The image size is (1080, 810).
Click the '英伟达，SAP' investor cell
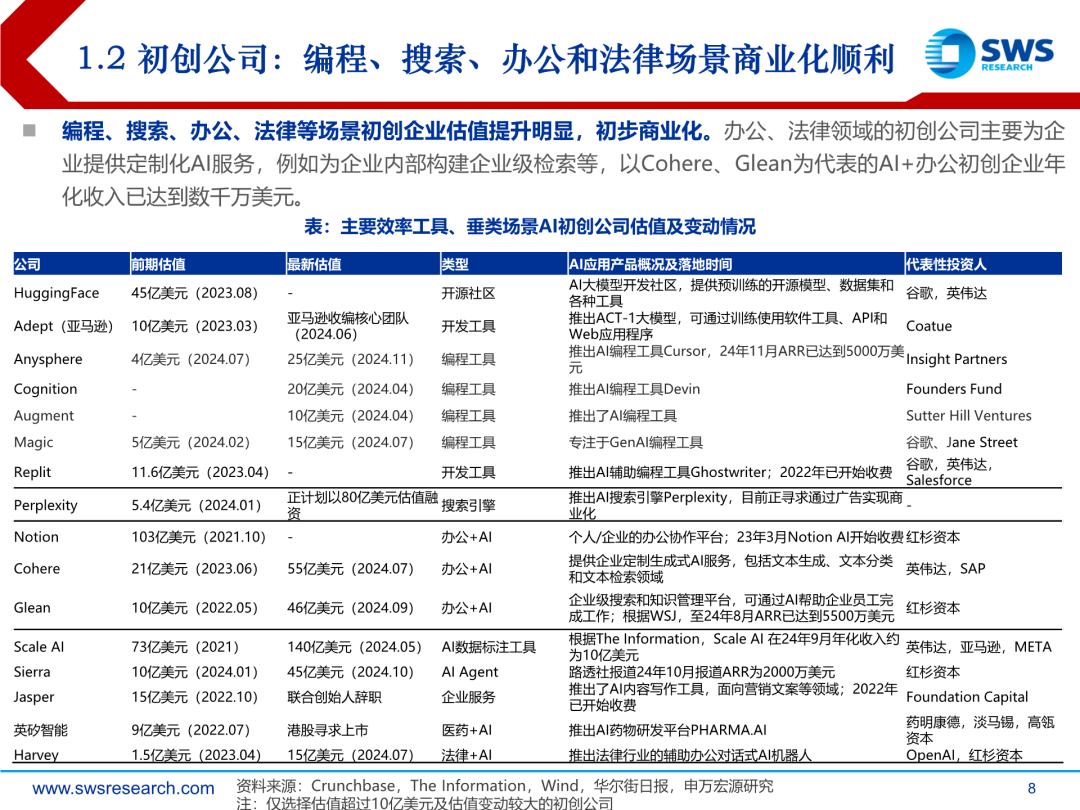(946, 569)
